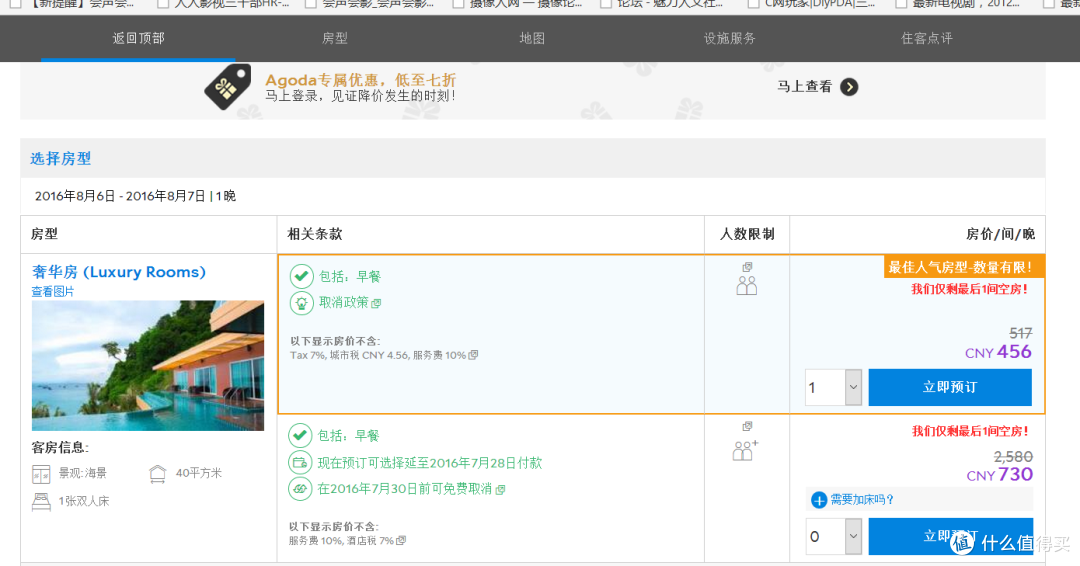Click the popup icon next to 服务费 10% in first row
This screenshot has width=1080, height=566.
(x=473, y=355)
